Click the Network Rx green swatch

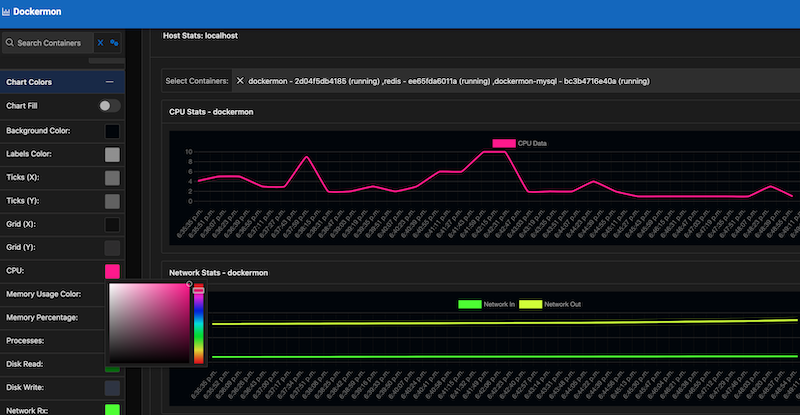(x=112, y=409)
